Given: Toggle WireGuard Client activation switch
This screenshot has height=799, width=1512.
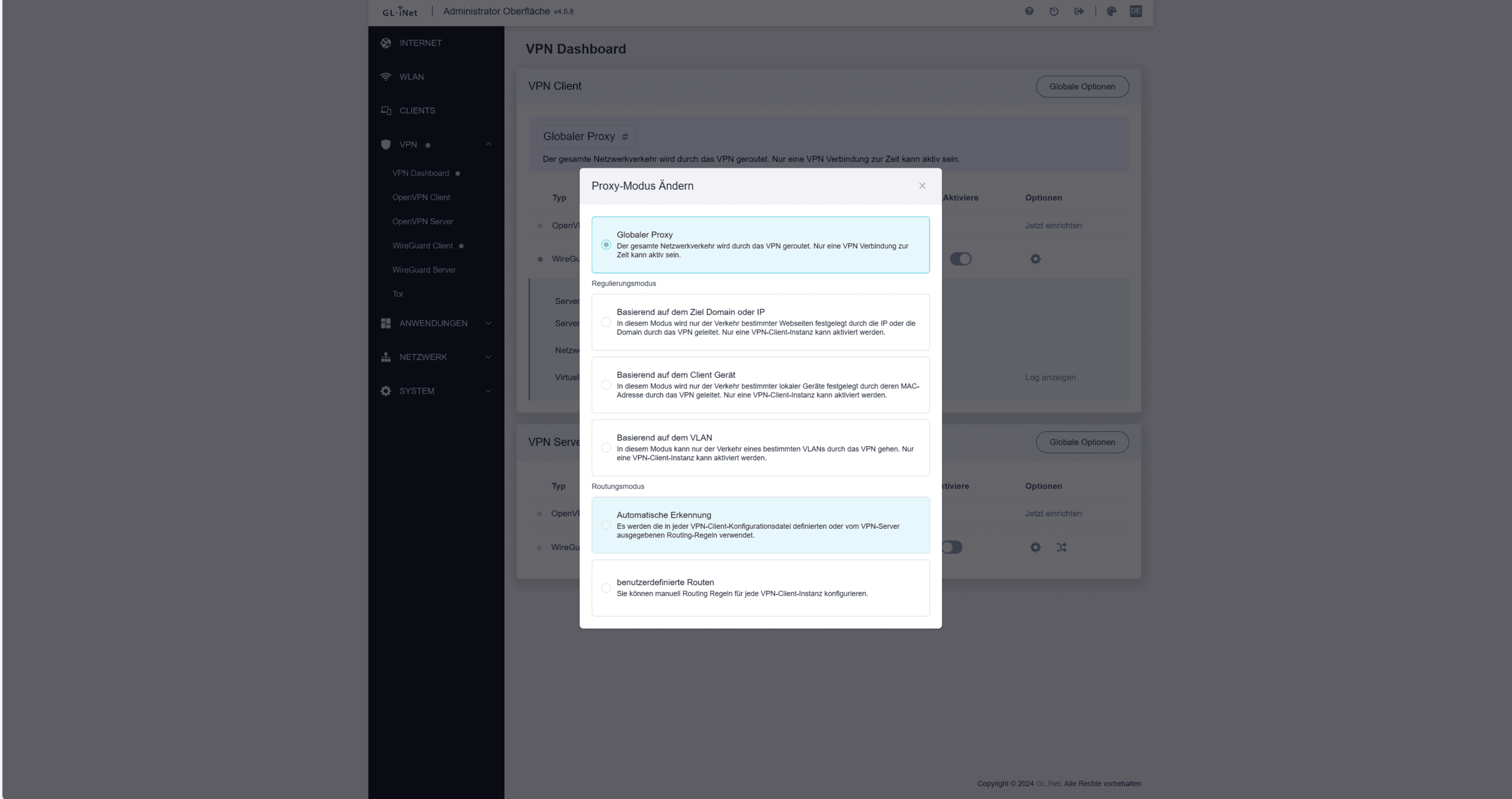Looking at the screenshot, I should [960, 258].
